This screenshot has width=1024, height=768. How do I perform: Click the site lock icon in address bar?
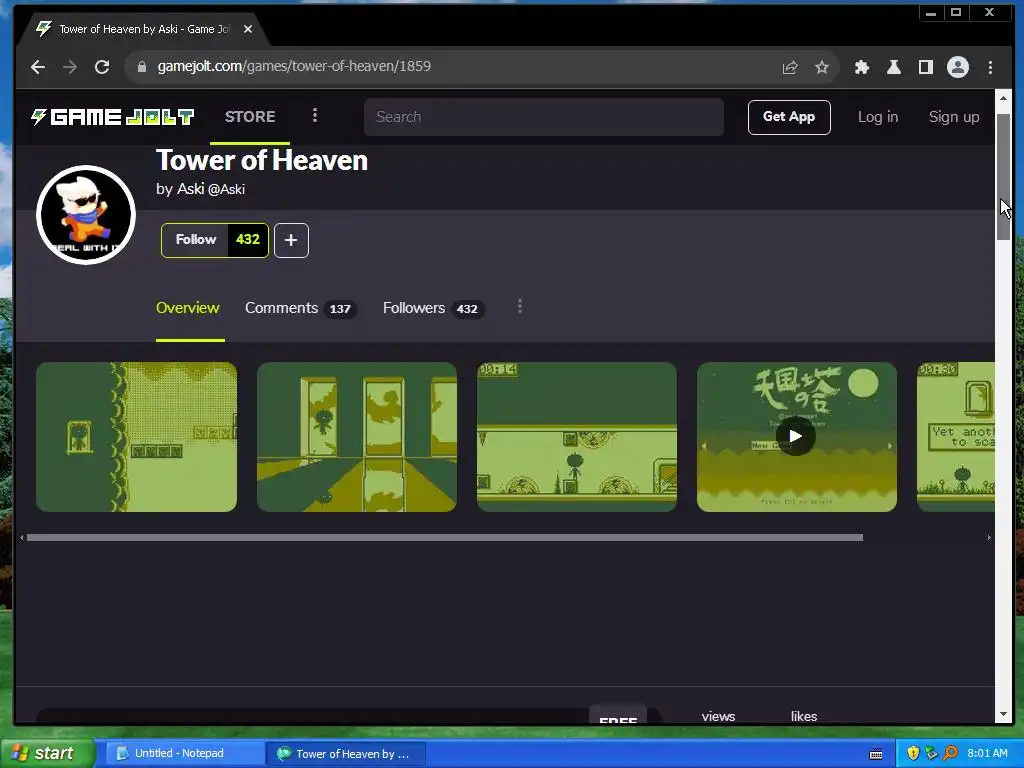pos(142,67)
